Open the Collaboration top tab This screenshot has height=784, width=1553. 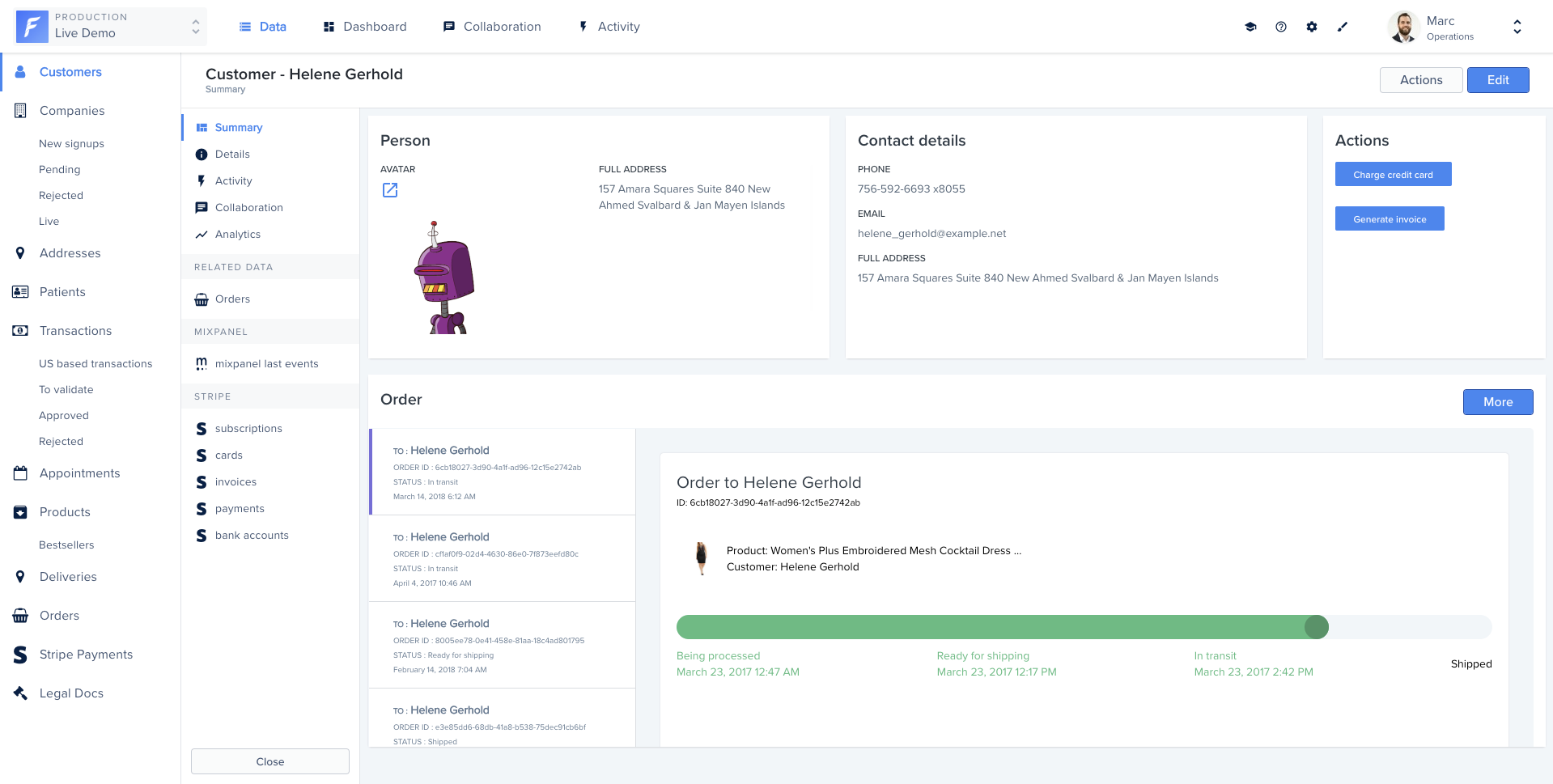(492, 27)
